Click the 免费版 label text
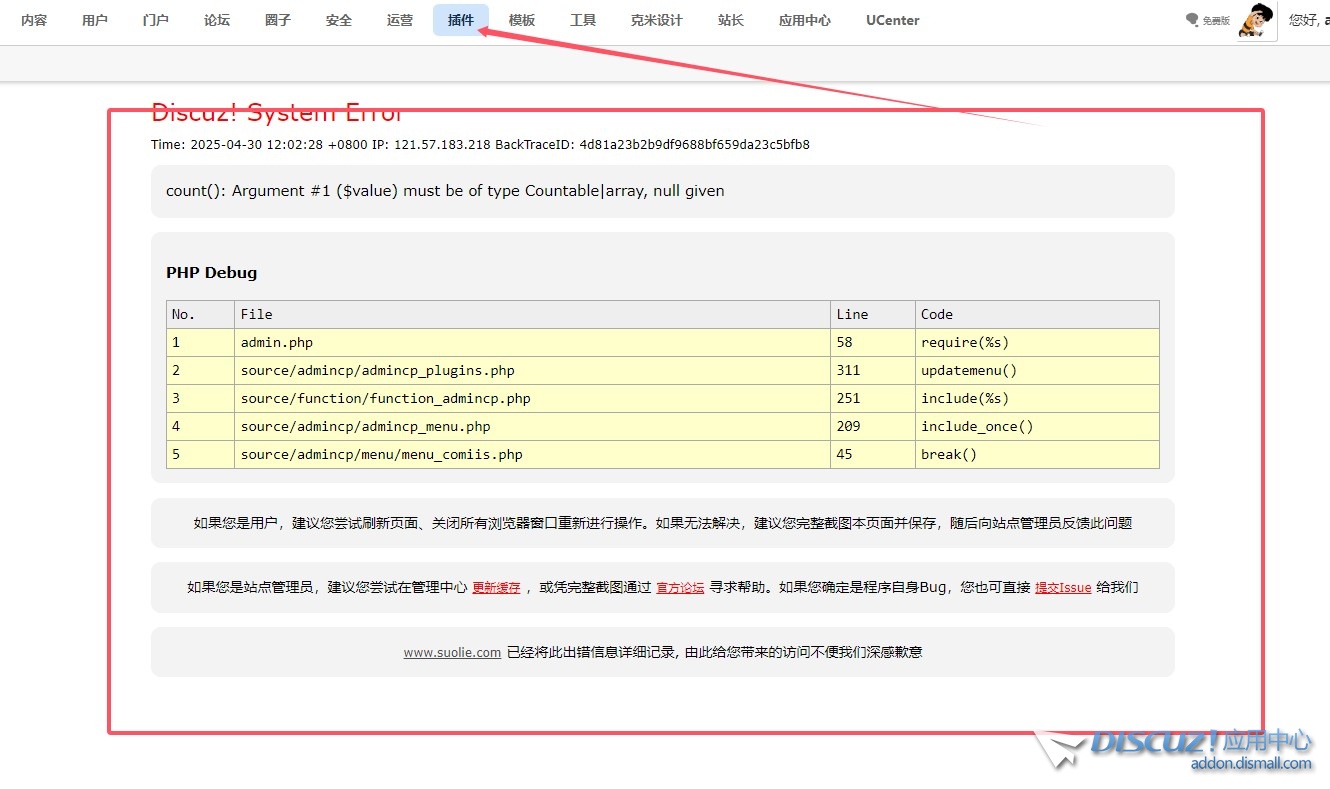This screenshot has height=789, width=1330. click(x=1216, y=21)
